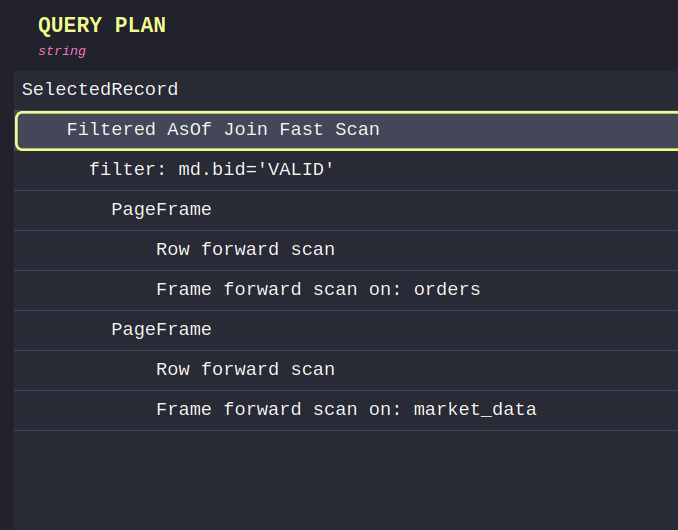Select the Row forward scan row above orders
Viewport: 678px width, 530px height.
(245, 250)
